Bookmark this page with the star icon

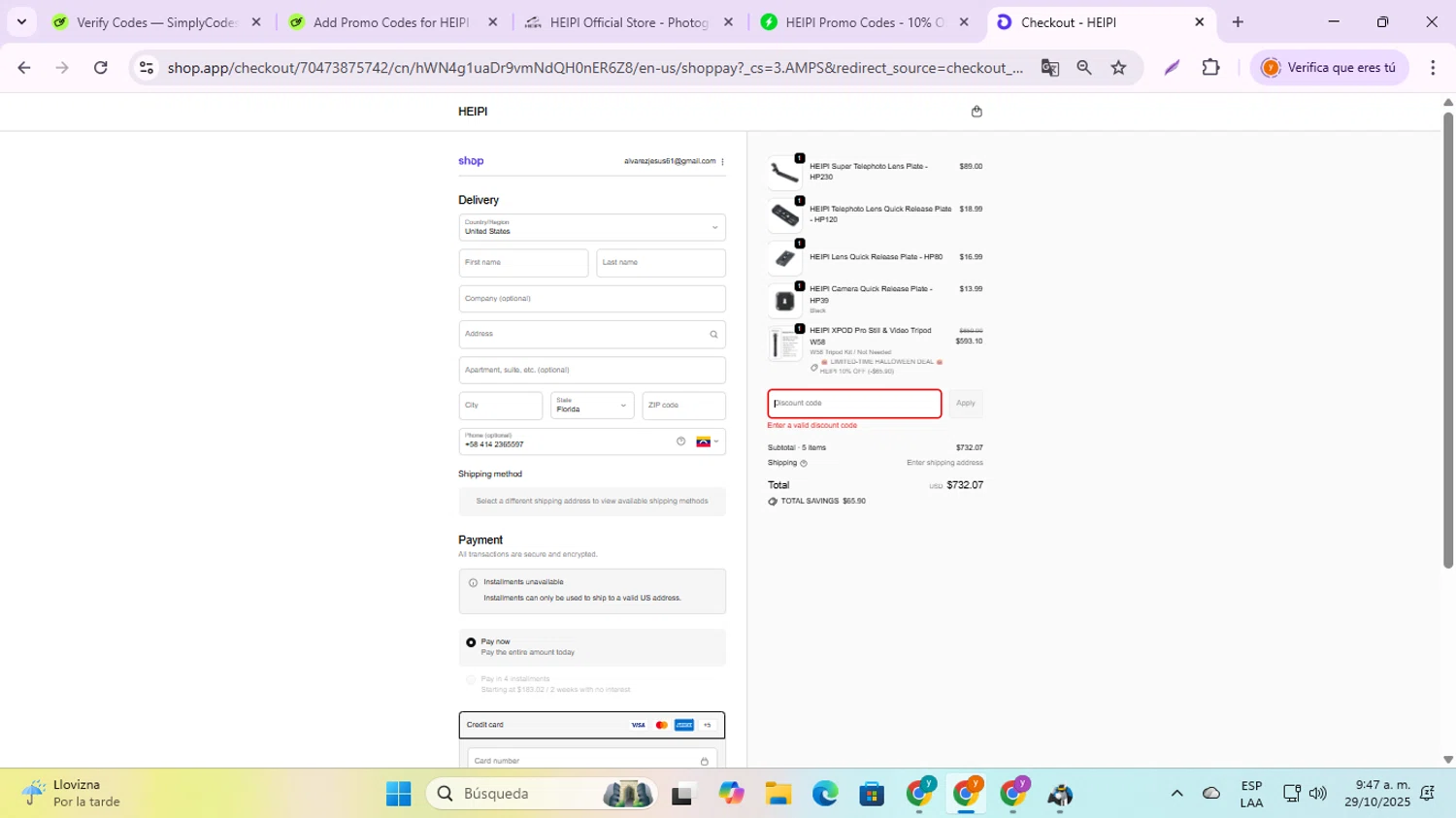(1119, 67)
